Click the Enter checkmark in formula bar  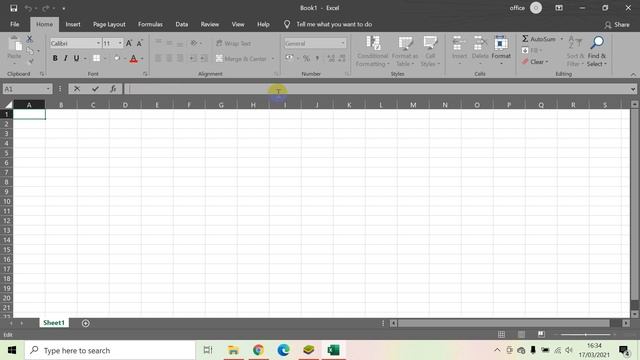[95, 89]
